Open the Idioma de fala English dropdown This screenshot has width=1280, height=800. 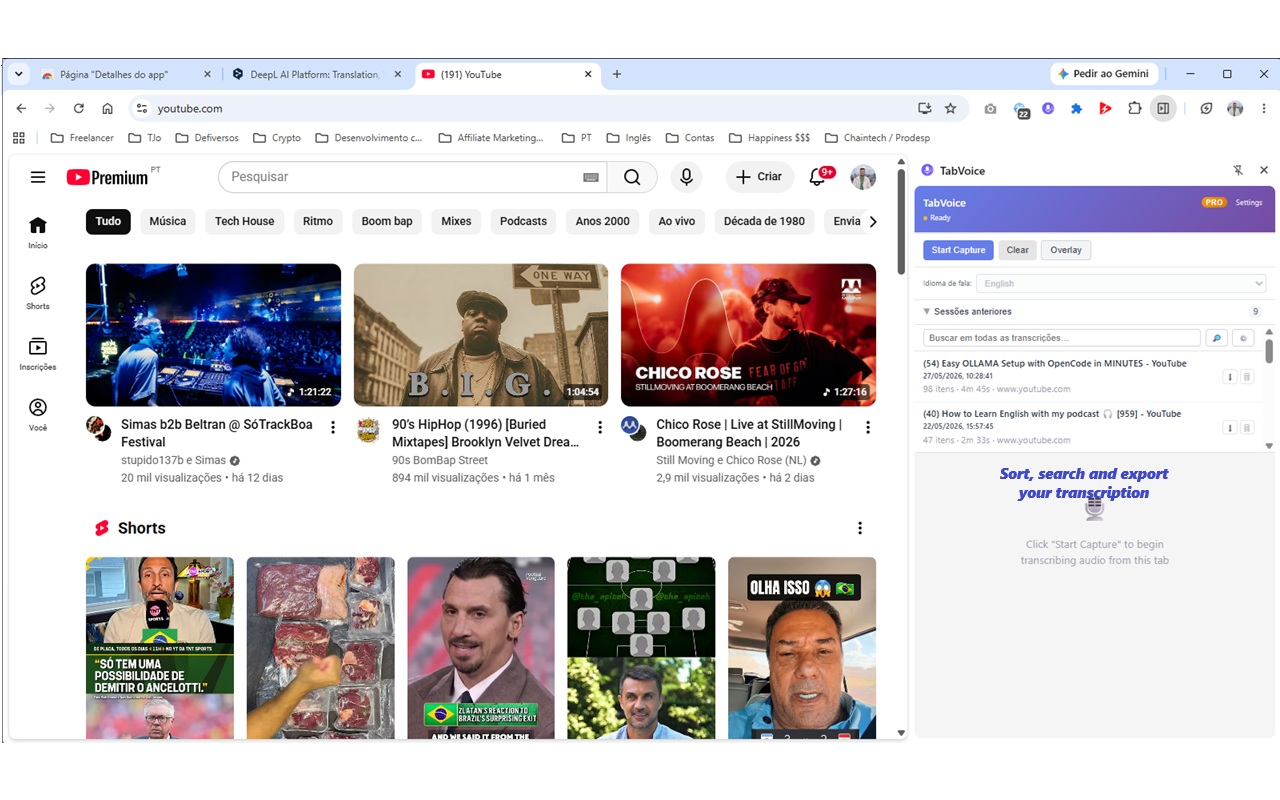pyautogui.click(x=1121, y=284)
